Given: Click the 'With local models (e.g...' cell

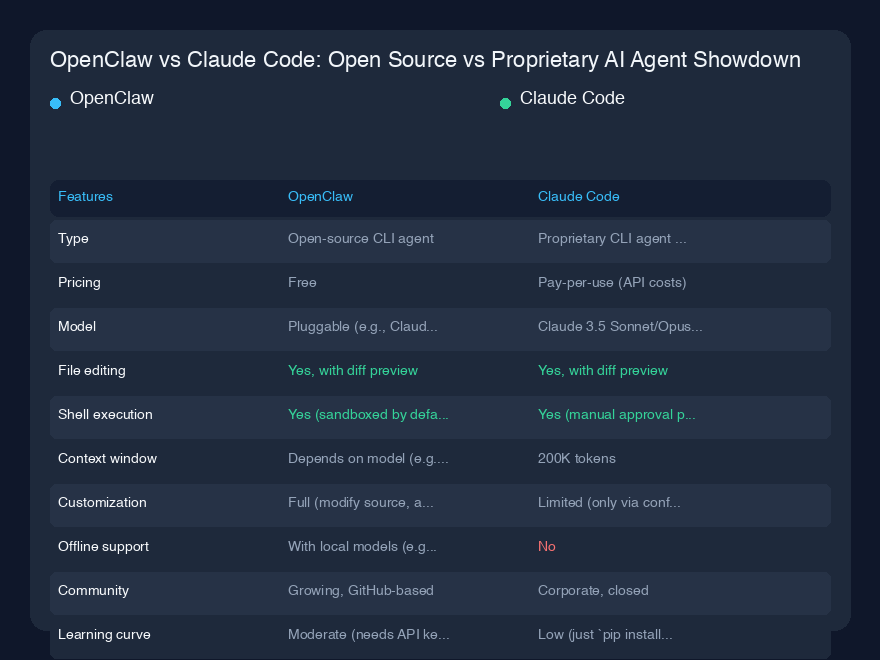Looking at the screenshot, I should (362, 547).
